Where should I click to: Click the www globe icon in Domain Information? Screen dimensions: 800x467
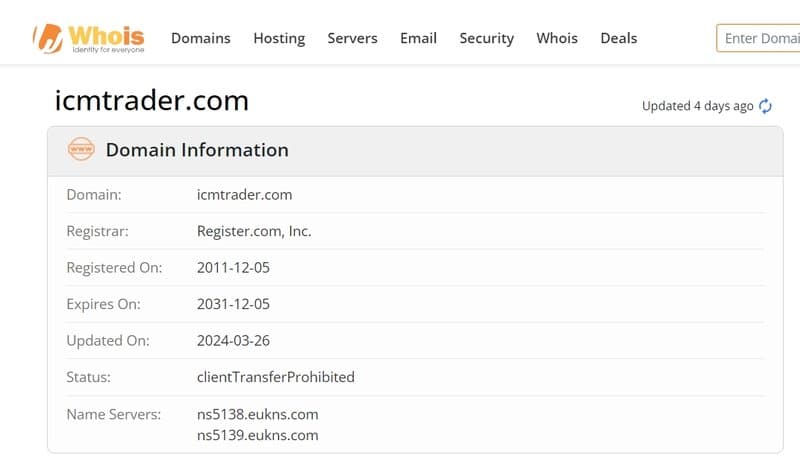point(81,149)
